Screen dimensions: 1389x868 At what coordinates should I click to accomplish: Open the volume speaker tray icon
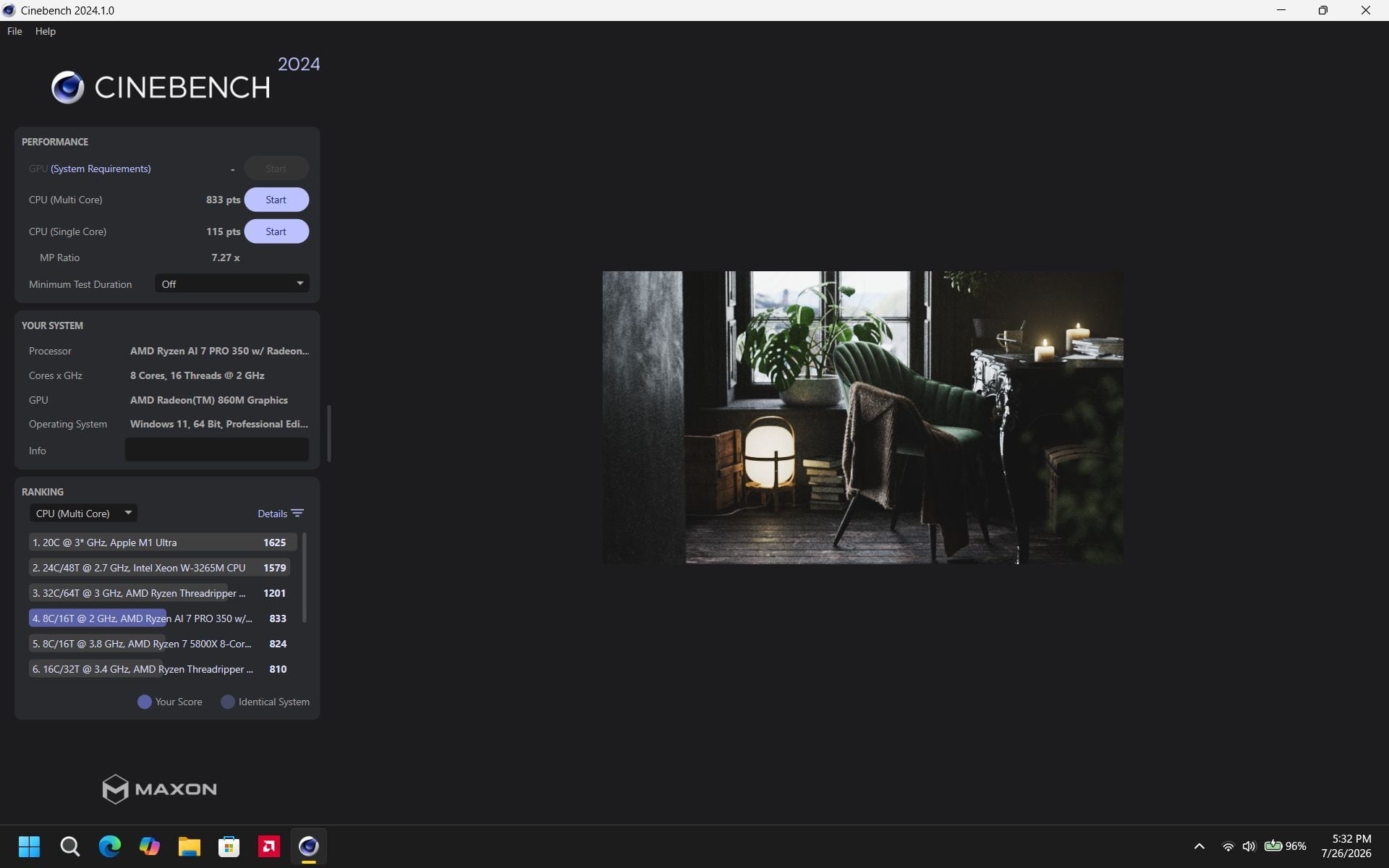[x=1249, y=846]
